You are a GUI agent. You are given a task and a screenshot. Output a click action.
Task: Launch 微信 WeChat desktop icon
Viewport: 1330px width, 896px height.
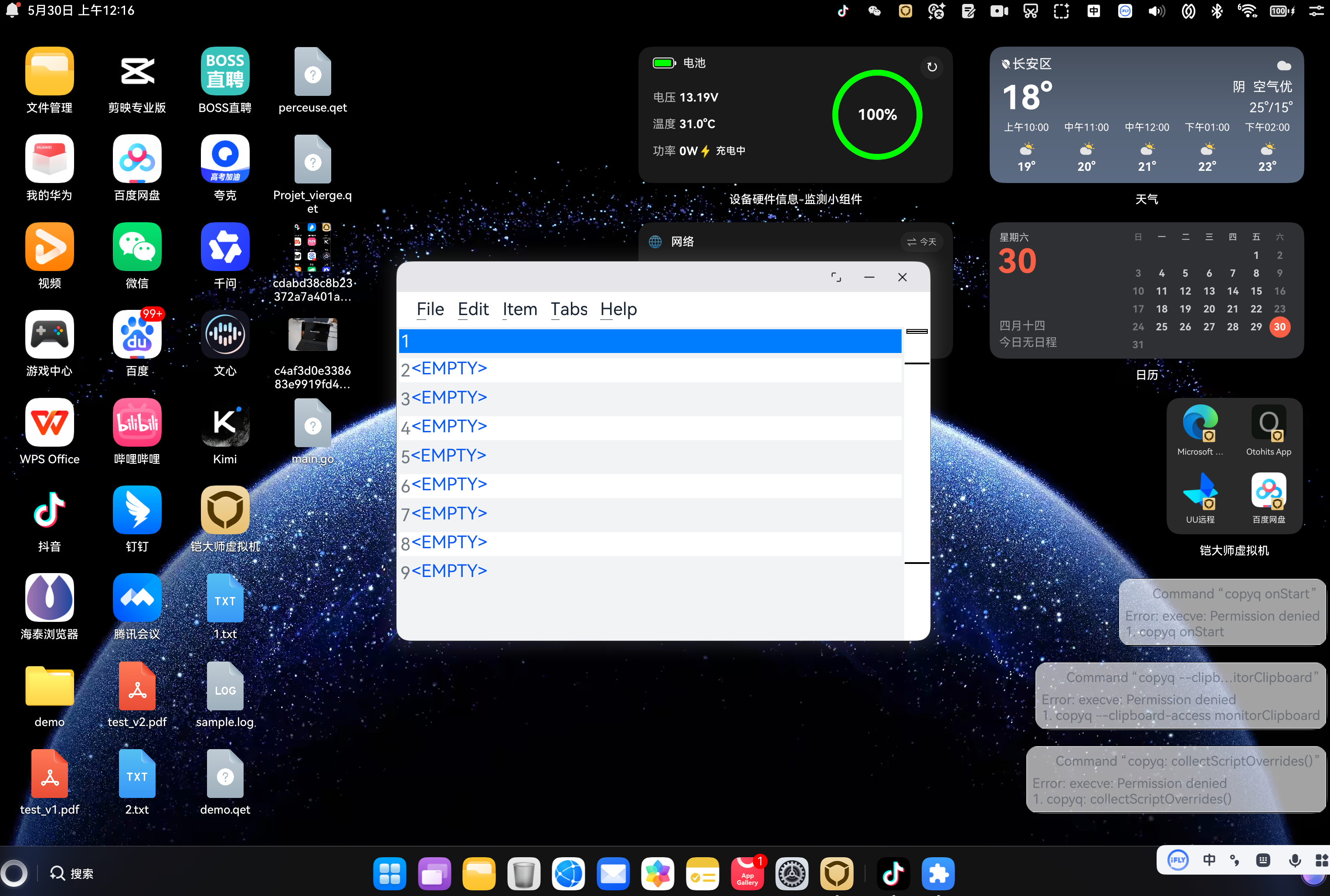click(x=137, y=247)
